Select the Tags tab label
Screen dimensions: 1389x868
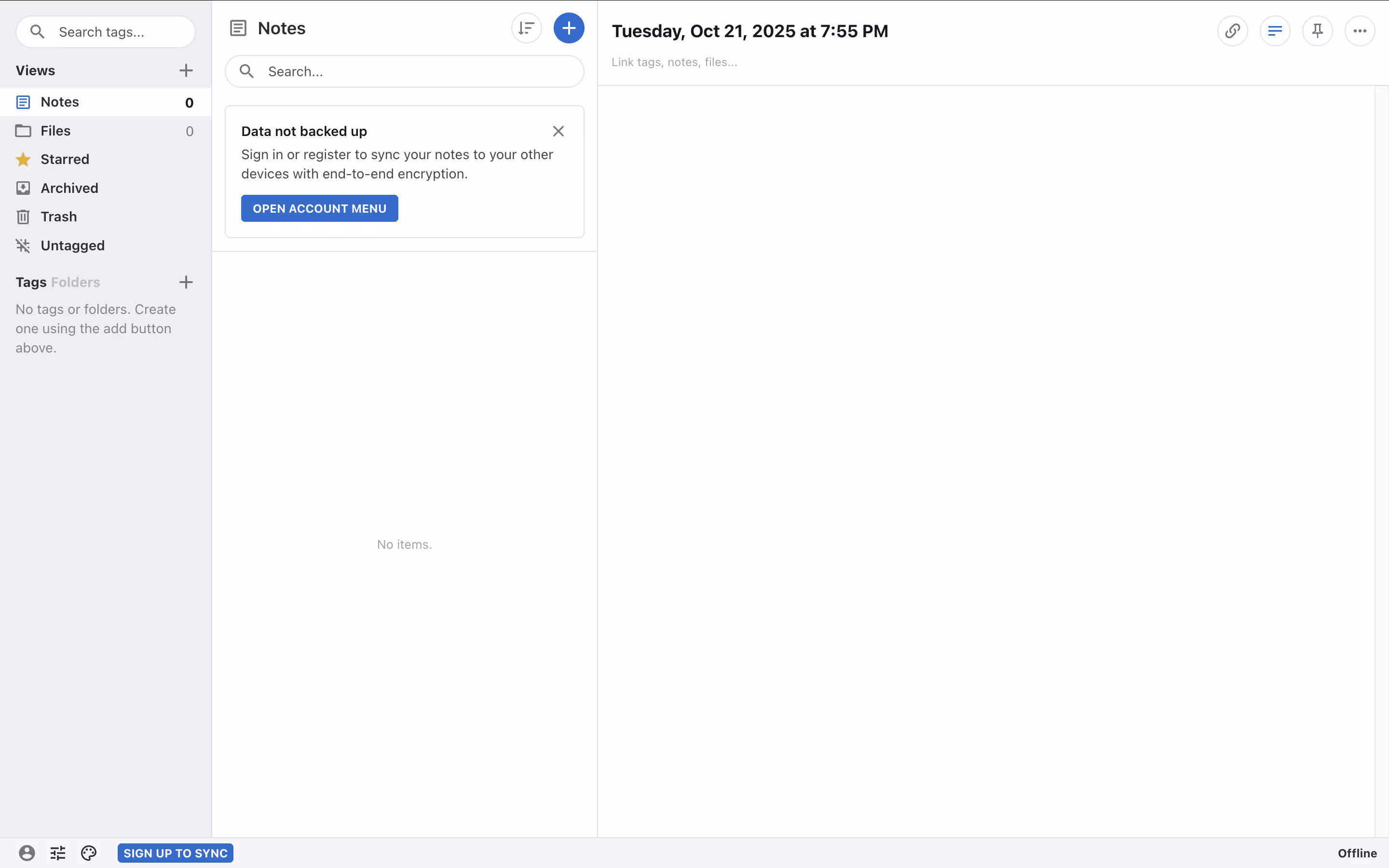point(31,283)
